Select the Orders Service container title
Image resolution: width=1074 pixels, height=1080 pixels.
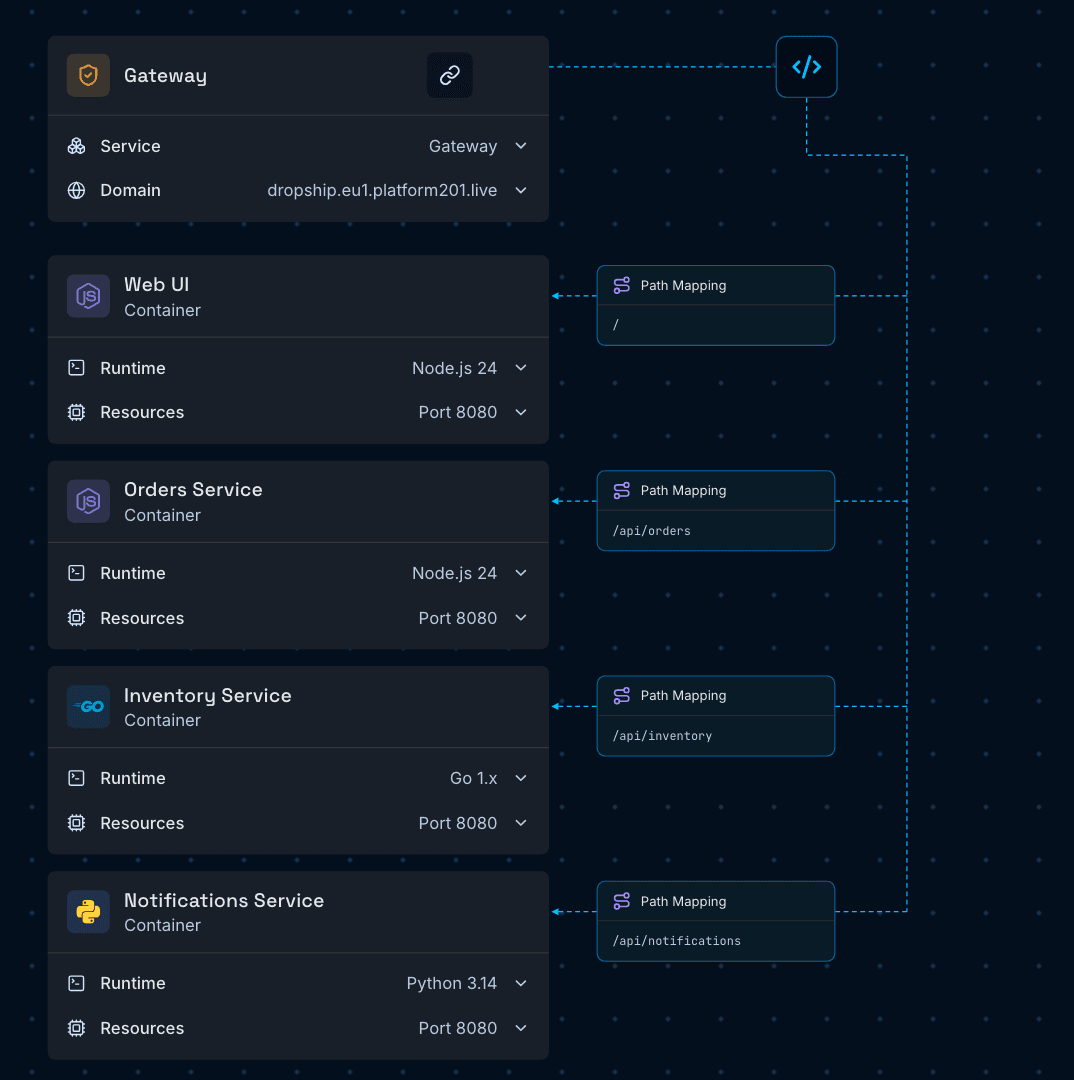[x=193, y=490]
